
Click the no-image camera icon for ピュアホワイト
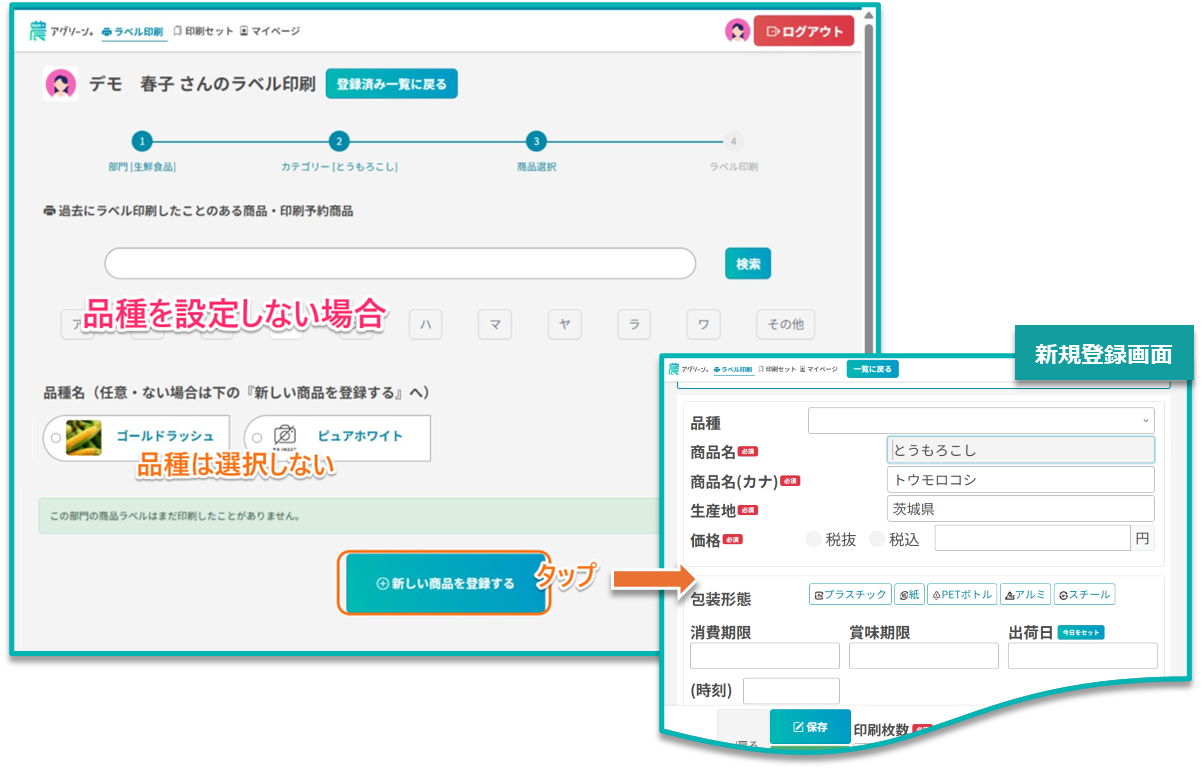[x=285, y=437]
